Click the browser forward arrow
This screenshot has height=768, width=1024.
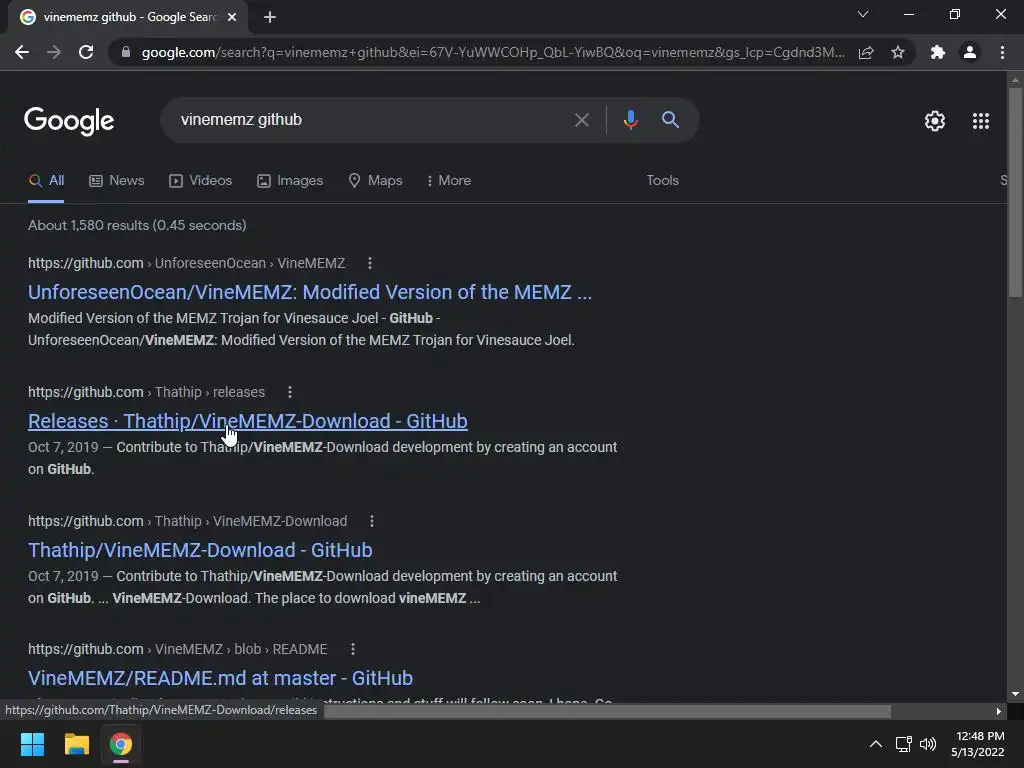[x=54, y=52]
